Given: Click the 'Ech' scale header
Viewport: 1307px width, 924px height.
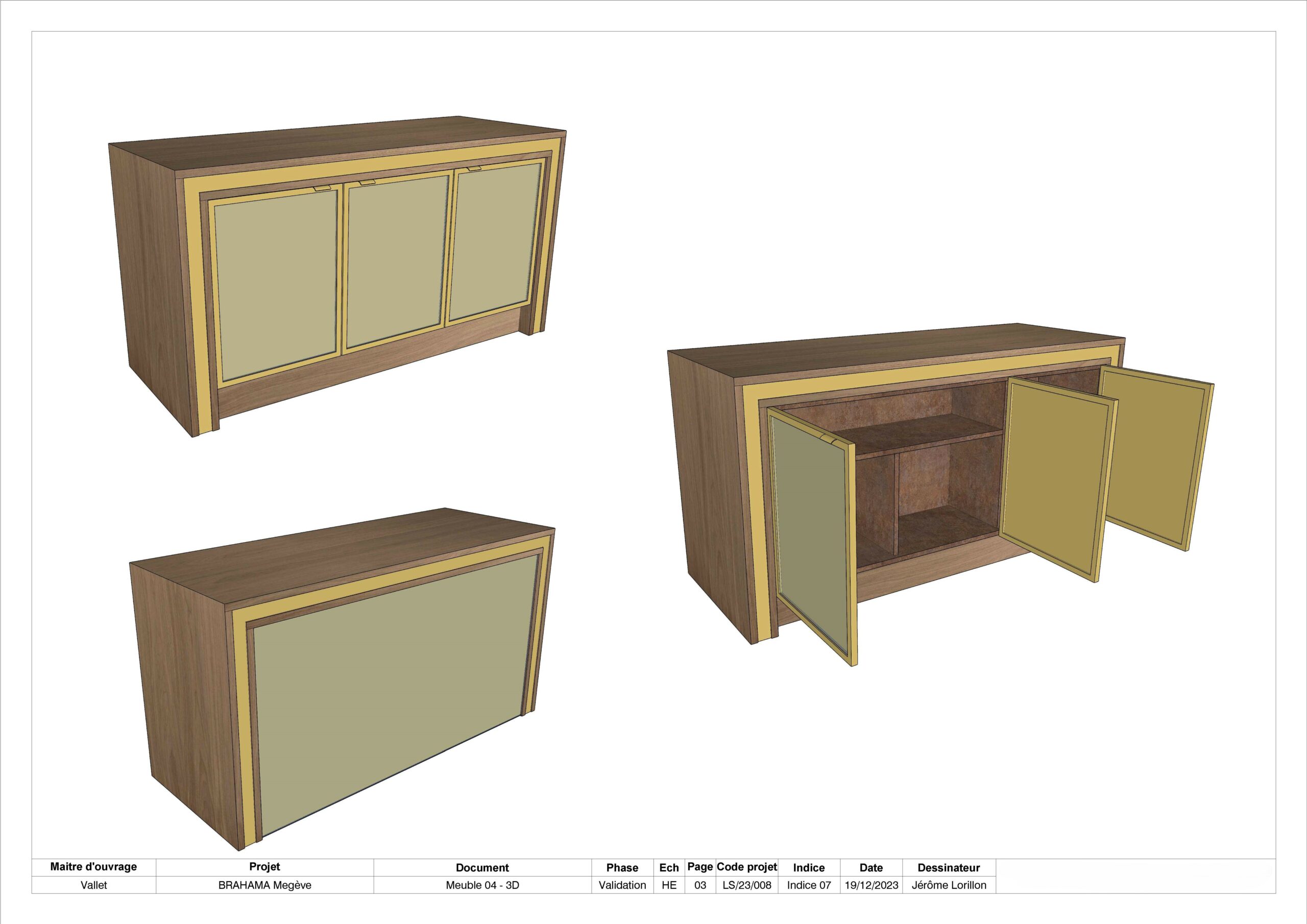Looking at the screenshot, I should (x=669, y=868).
